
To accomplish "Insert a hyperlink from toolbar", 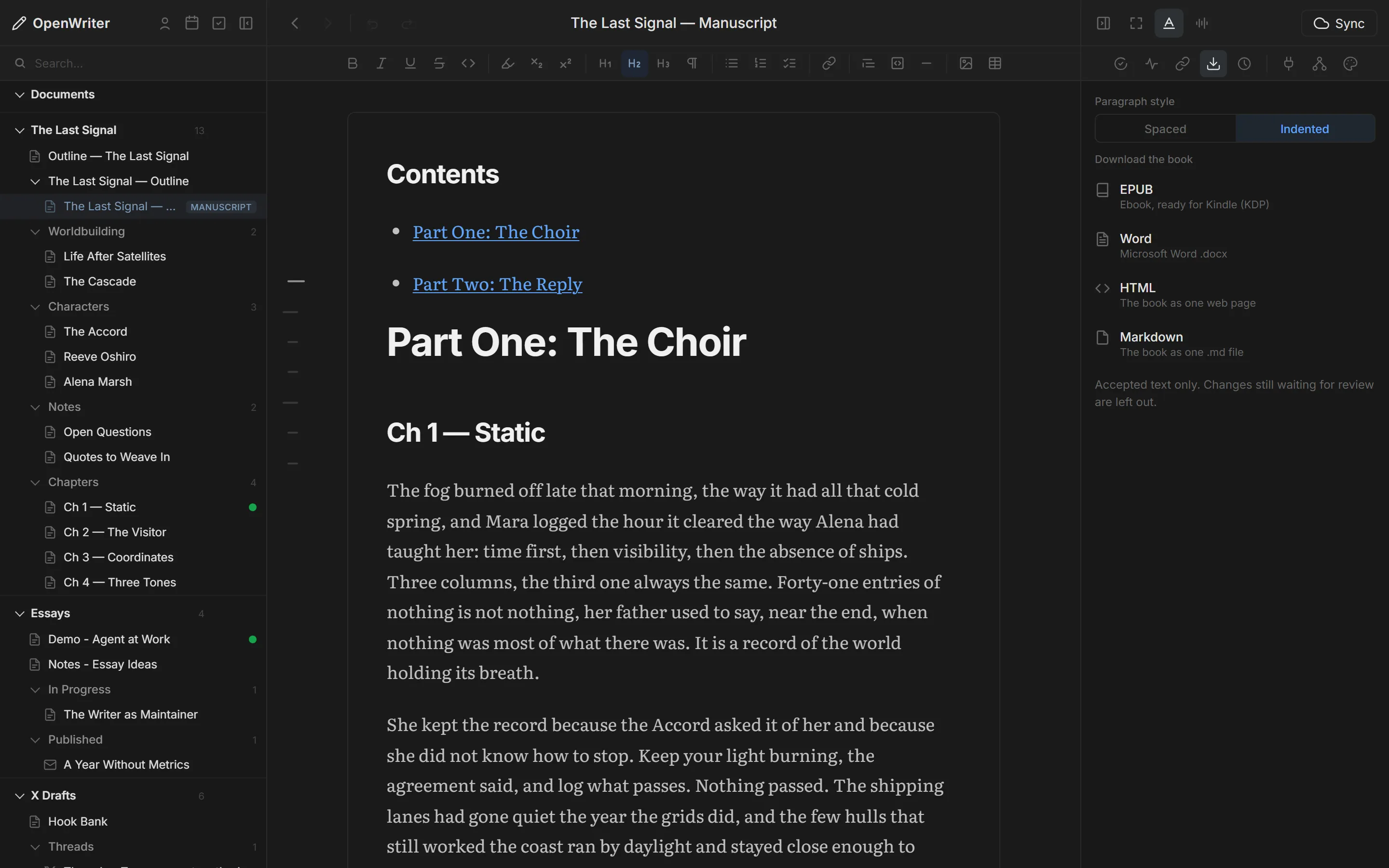I will click(x=829, y=63).
